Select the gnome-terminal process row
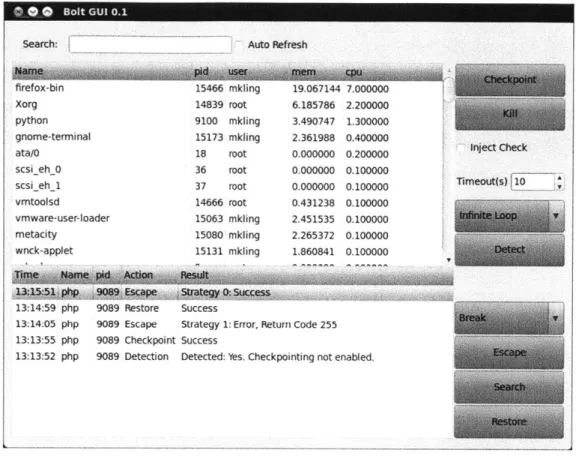The image size is (576, 456). tap(227, 137)
